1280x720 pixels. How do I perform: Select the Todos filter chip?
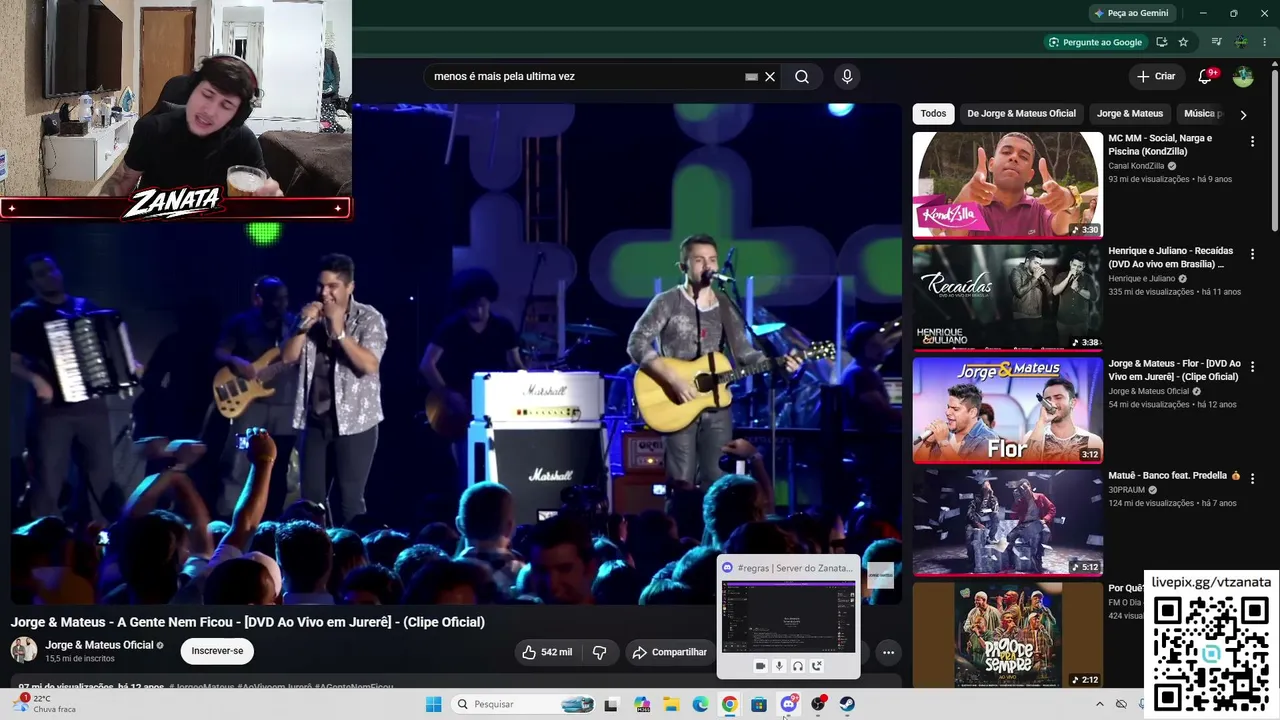933,114
